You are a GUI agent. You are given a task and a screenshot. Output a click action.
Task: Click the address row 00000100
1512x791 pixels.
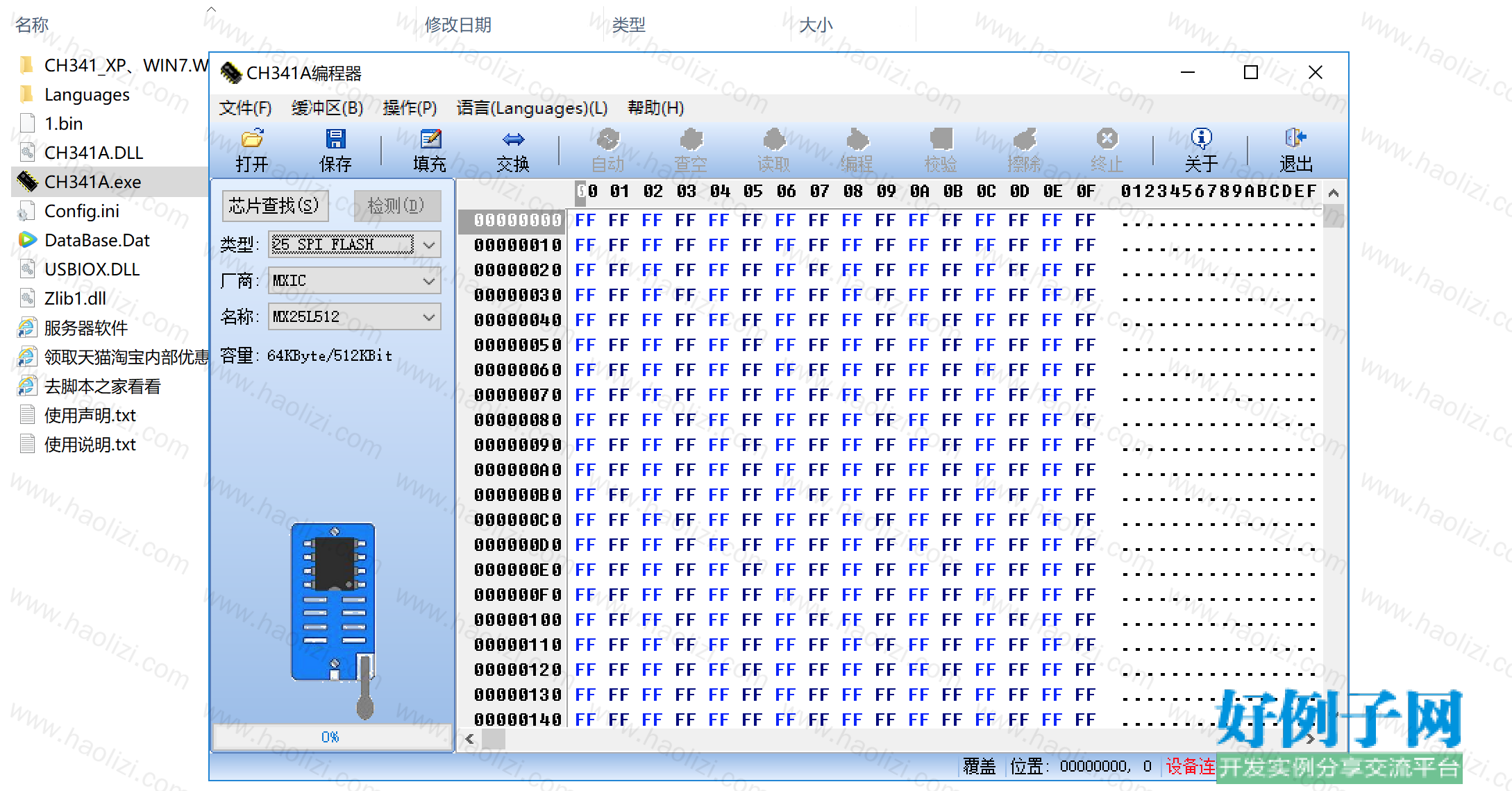518,620
